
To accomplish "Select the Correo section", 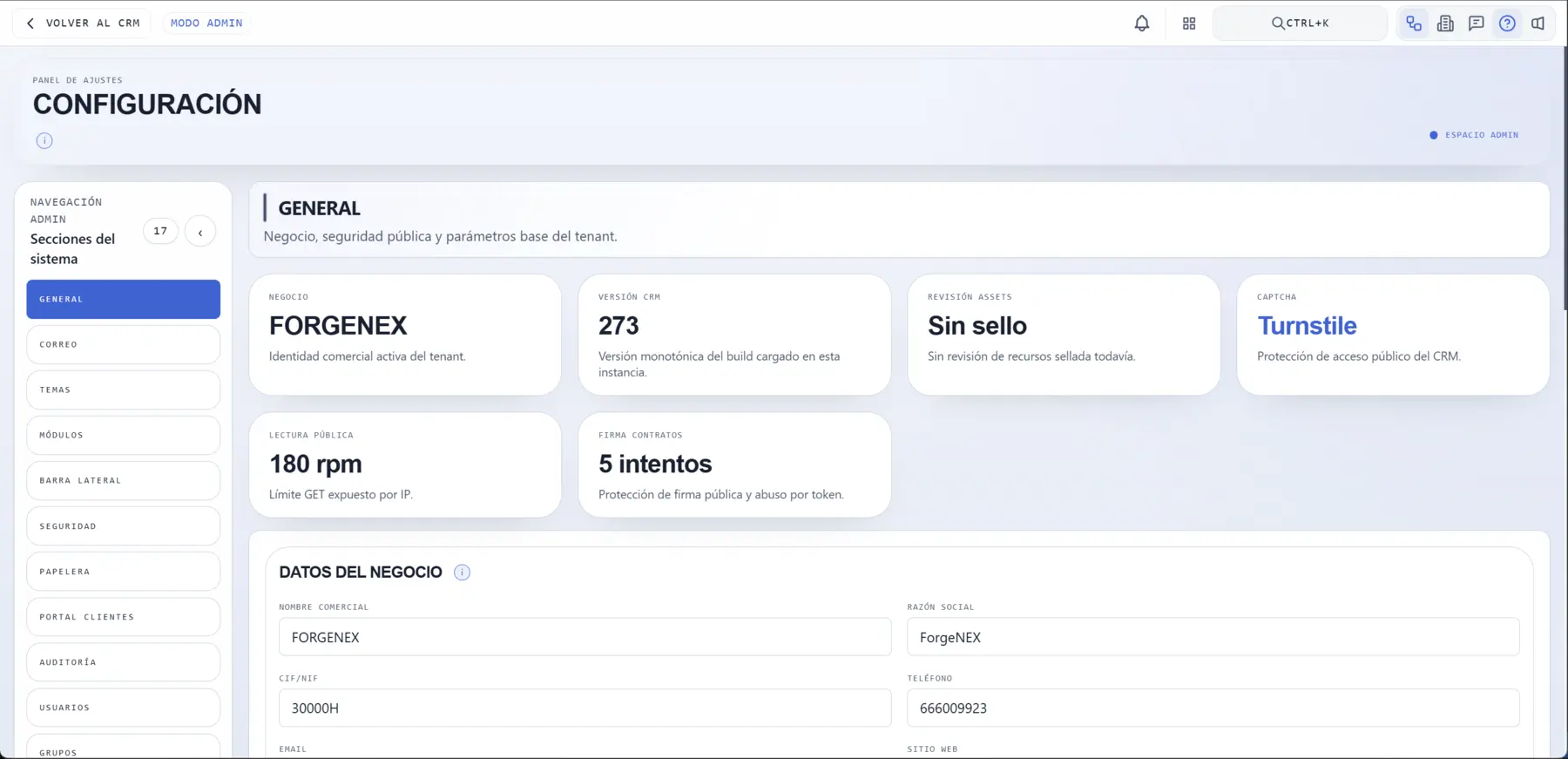I will point(123,344).
